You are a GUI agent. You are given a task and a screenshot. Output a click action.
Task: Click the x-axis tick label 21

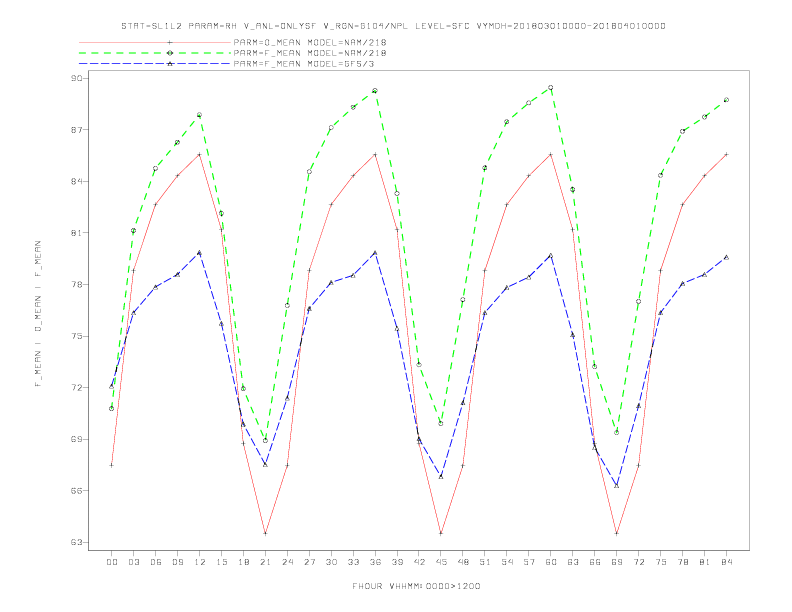click(265, 562)
